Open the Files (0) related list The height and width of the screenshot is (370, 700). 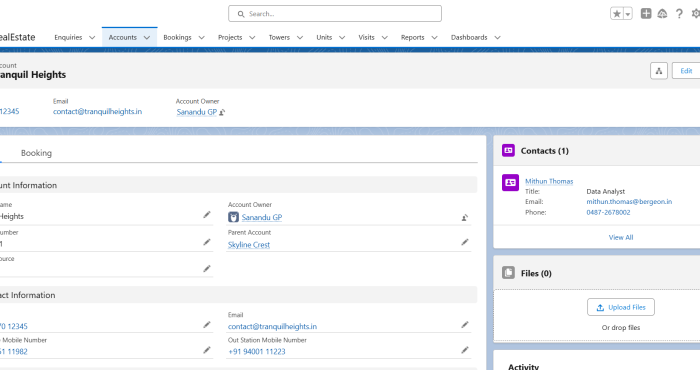tap(536, 274)
